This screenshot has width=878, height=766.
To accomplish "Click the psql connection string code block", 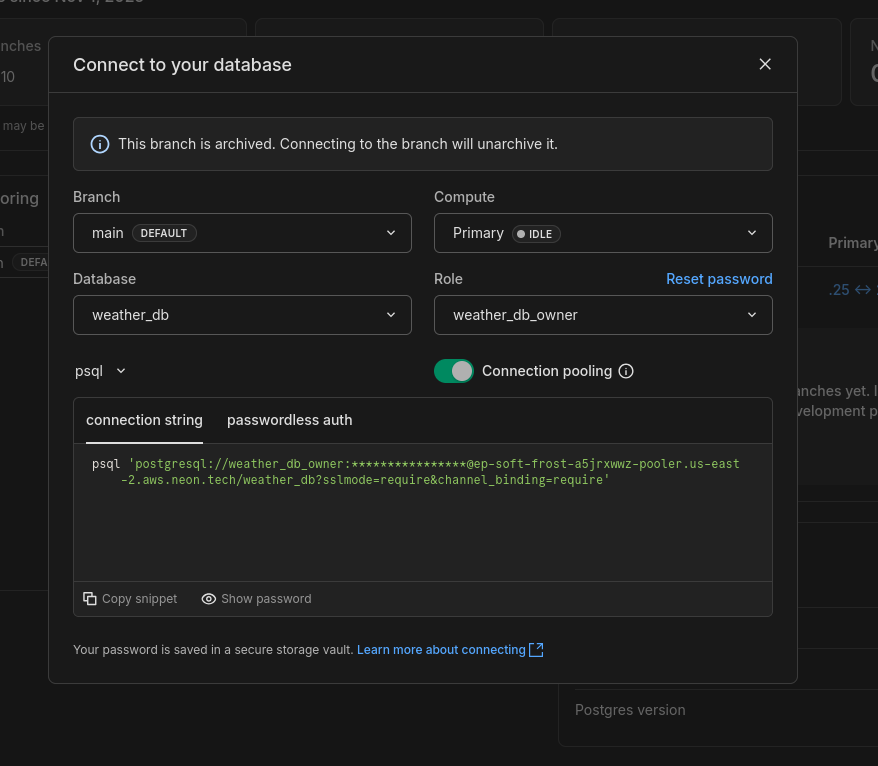I will tap(420, 472).
